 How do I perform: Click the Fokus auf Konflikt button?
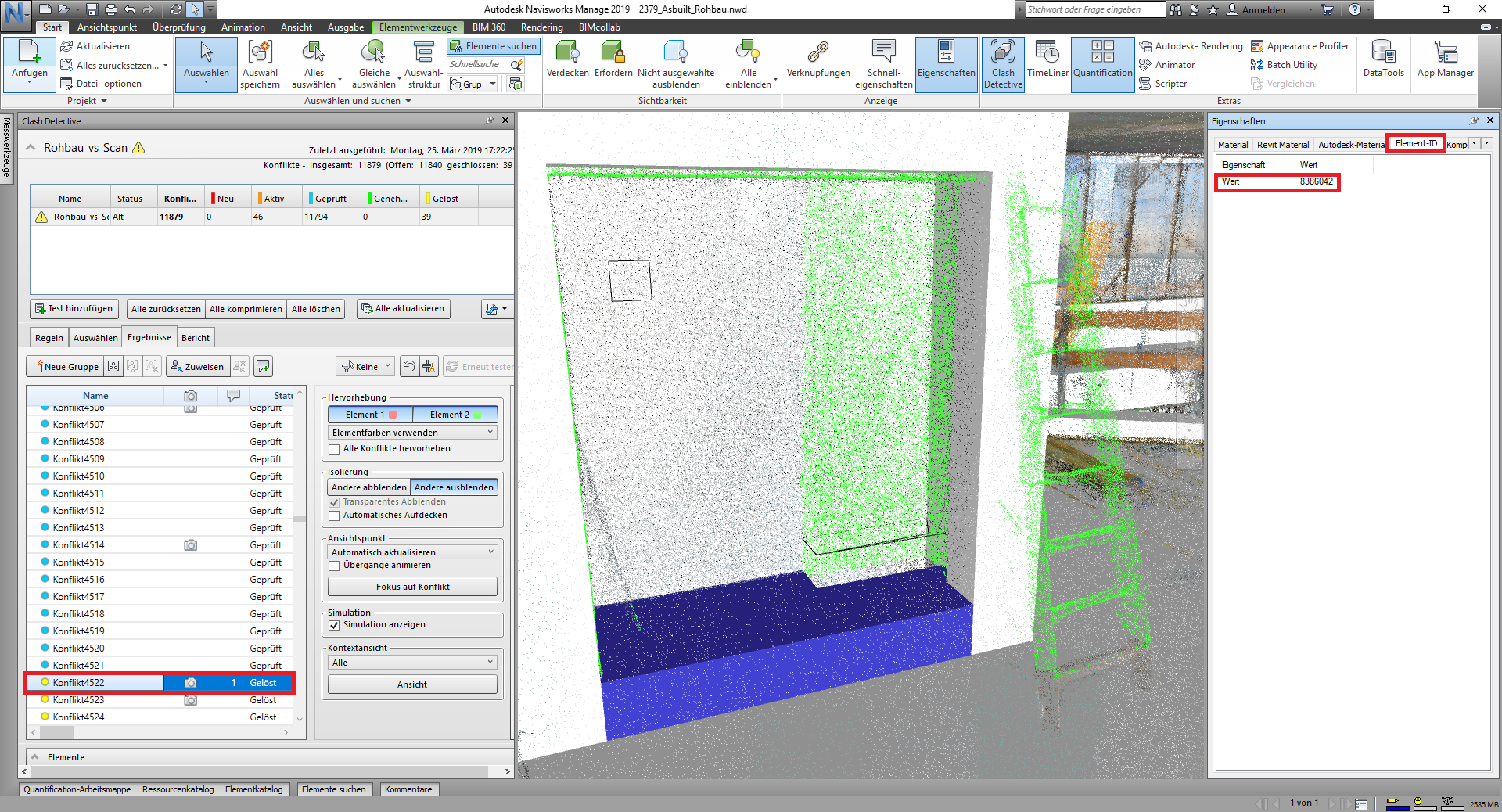point(412,587)
